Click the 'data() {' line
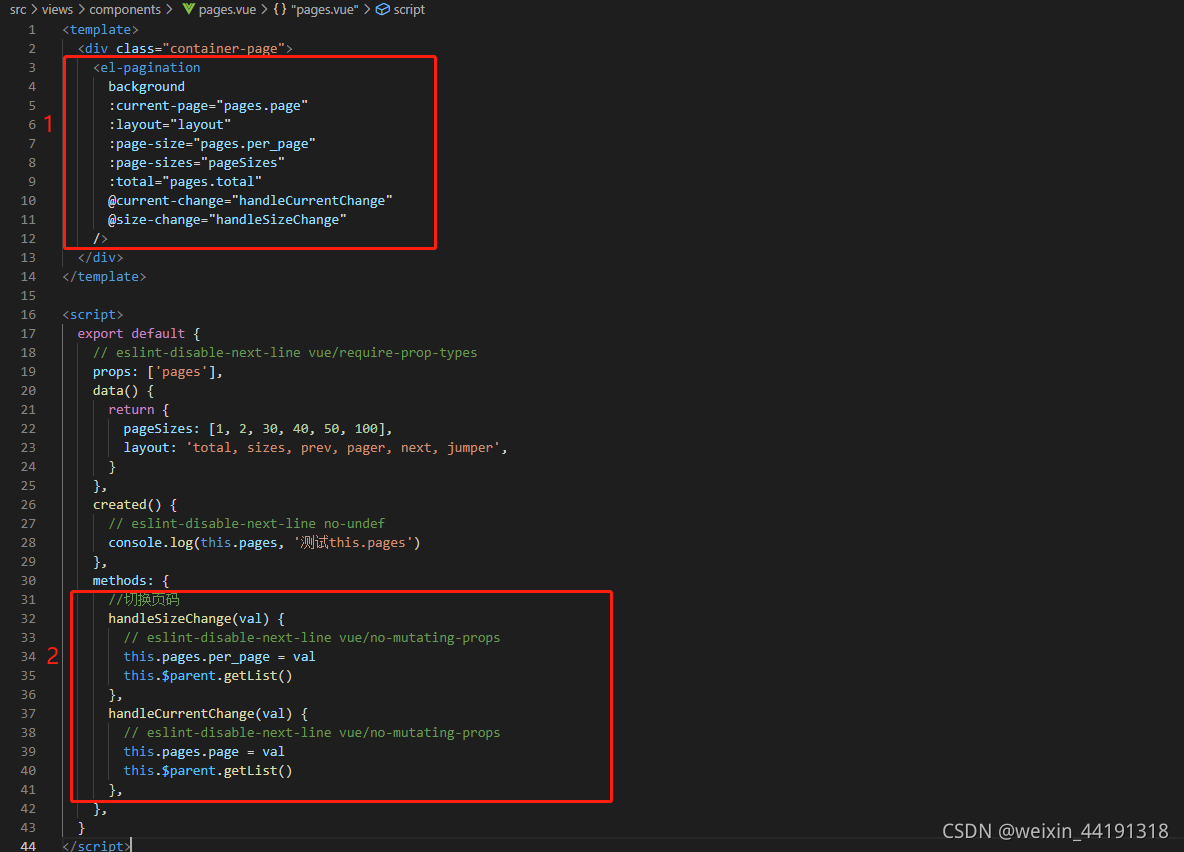This screenshot has height=852, width=1184. coord(123,390)
